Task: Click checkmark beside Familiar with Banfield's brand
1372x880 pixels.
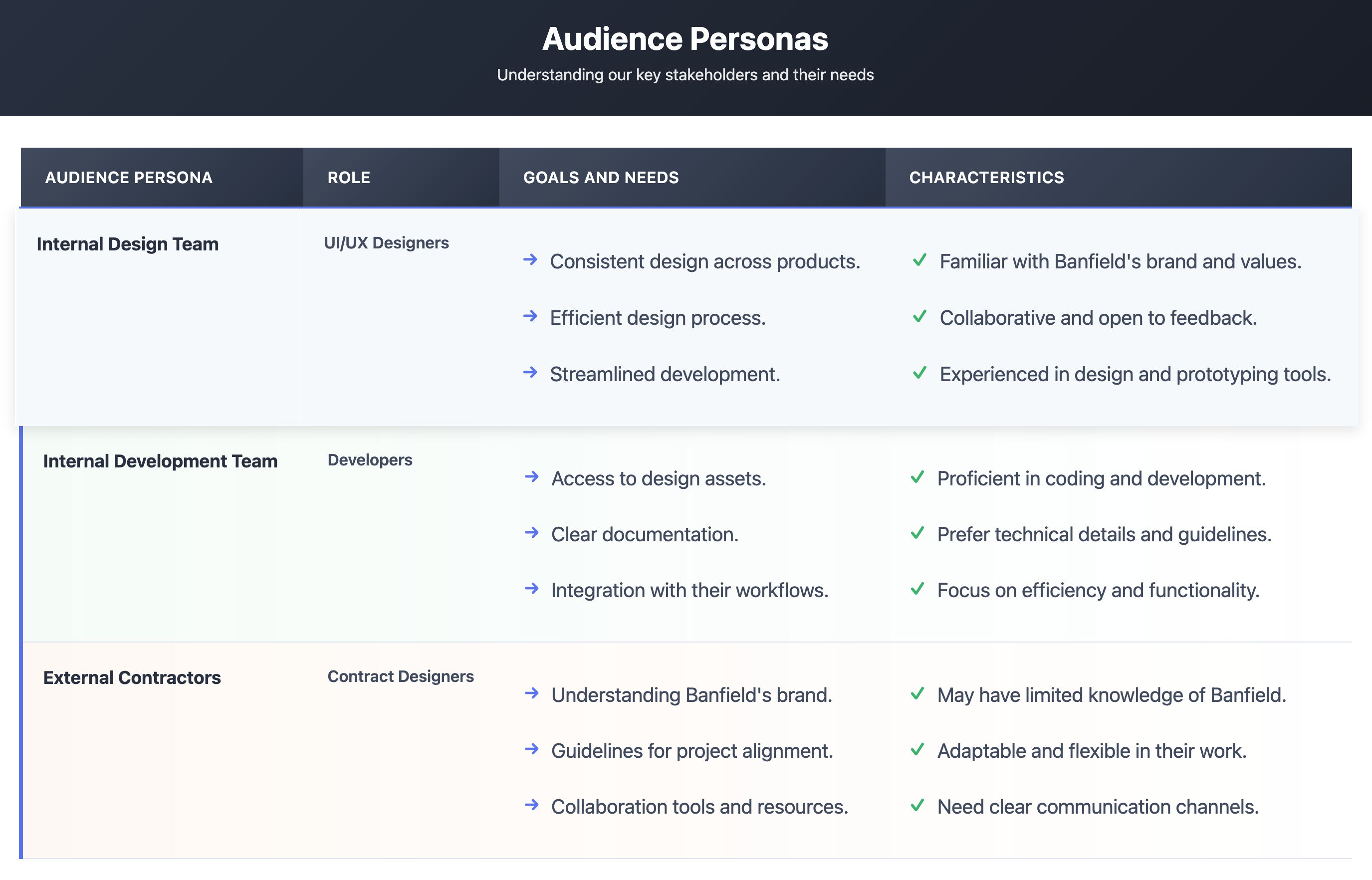Action: 919,260
